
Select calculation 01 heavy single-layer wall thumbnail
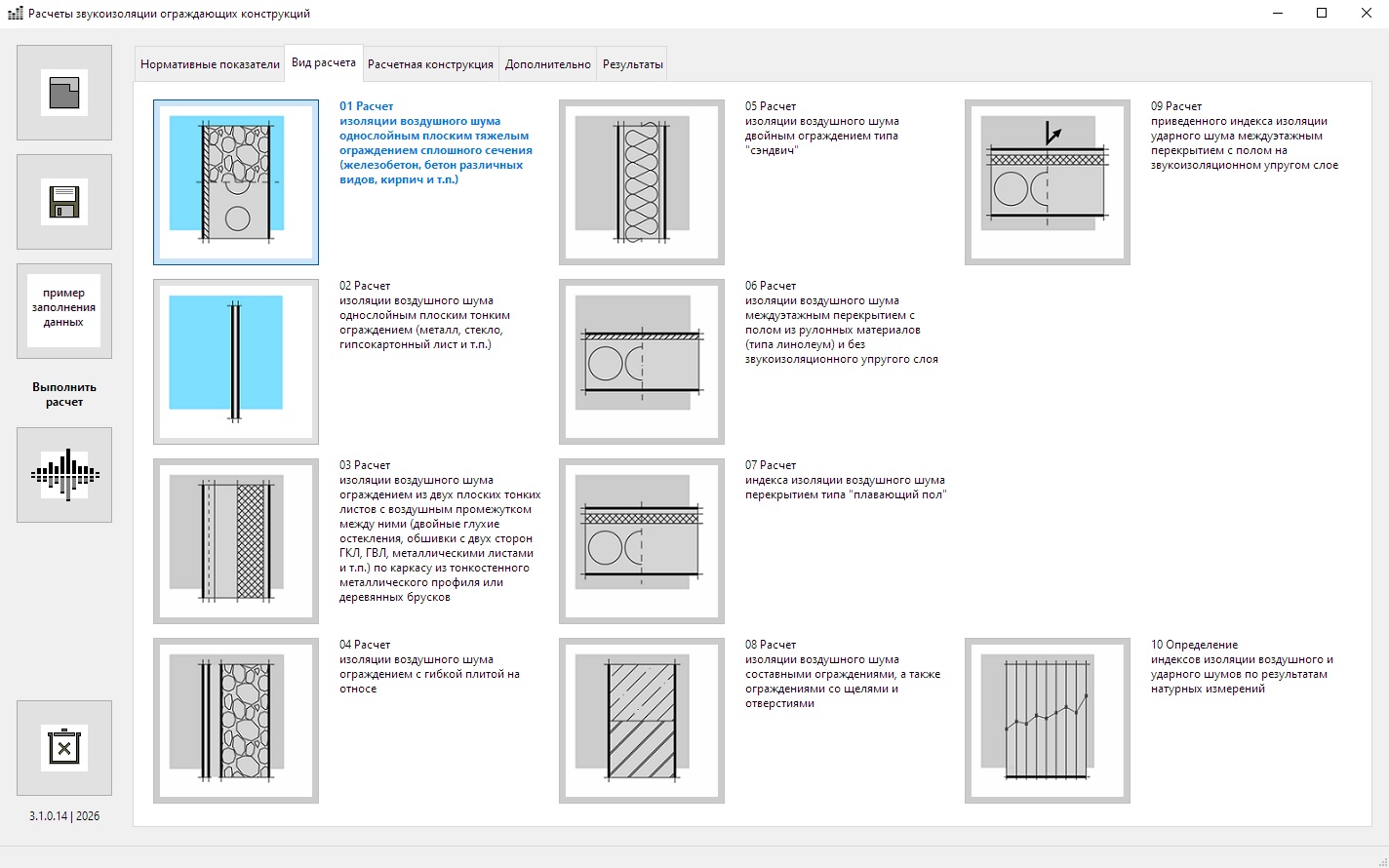(236, 182)
